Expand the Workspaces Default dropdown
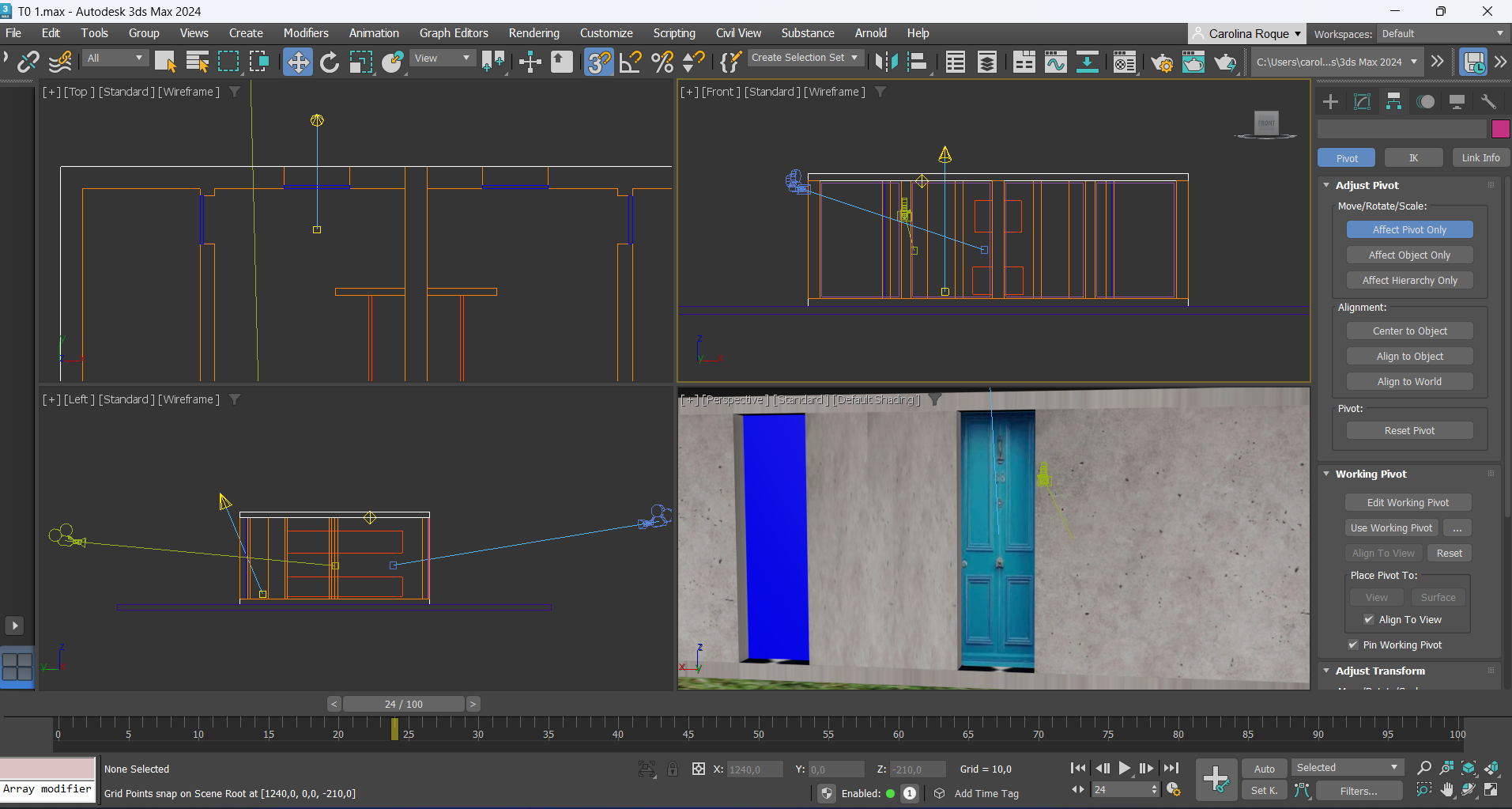 (x=1442, y=33)
